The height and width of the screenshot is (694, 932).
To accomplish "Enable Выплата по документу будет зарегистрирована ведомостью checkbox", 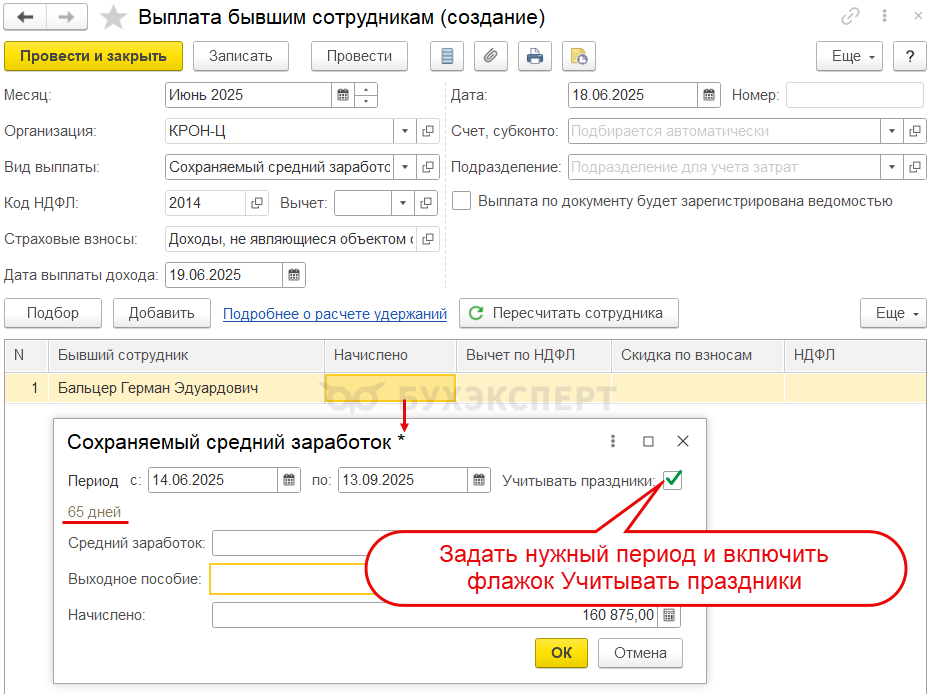I will pos(461,201).
